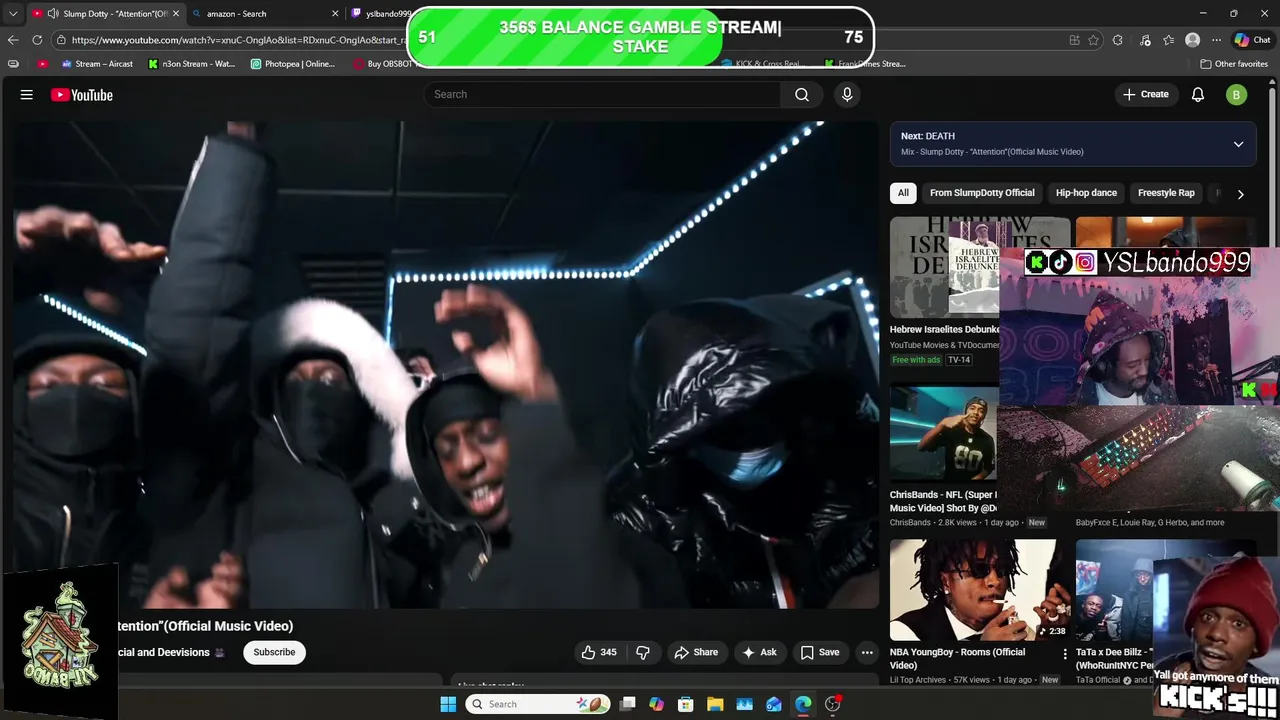Open Edge Settings and more ellipsis menu
1280x720 pixels.
tap(1216, 40)
